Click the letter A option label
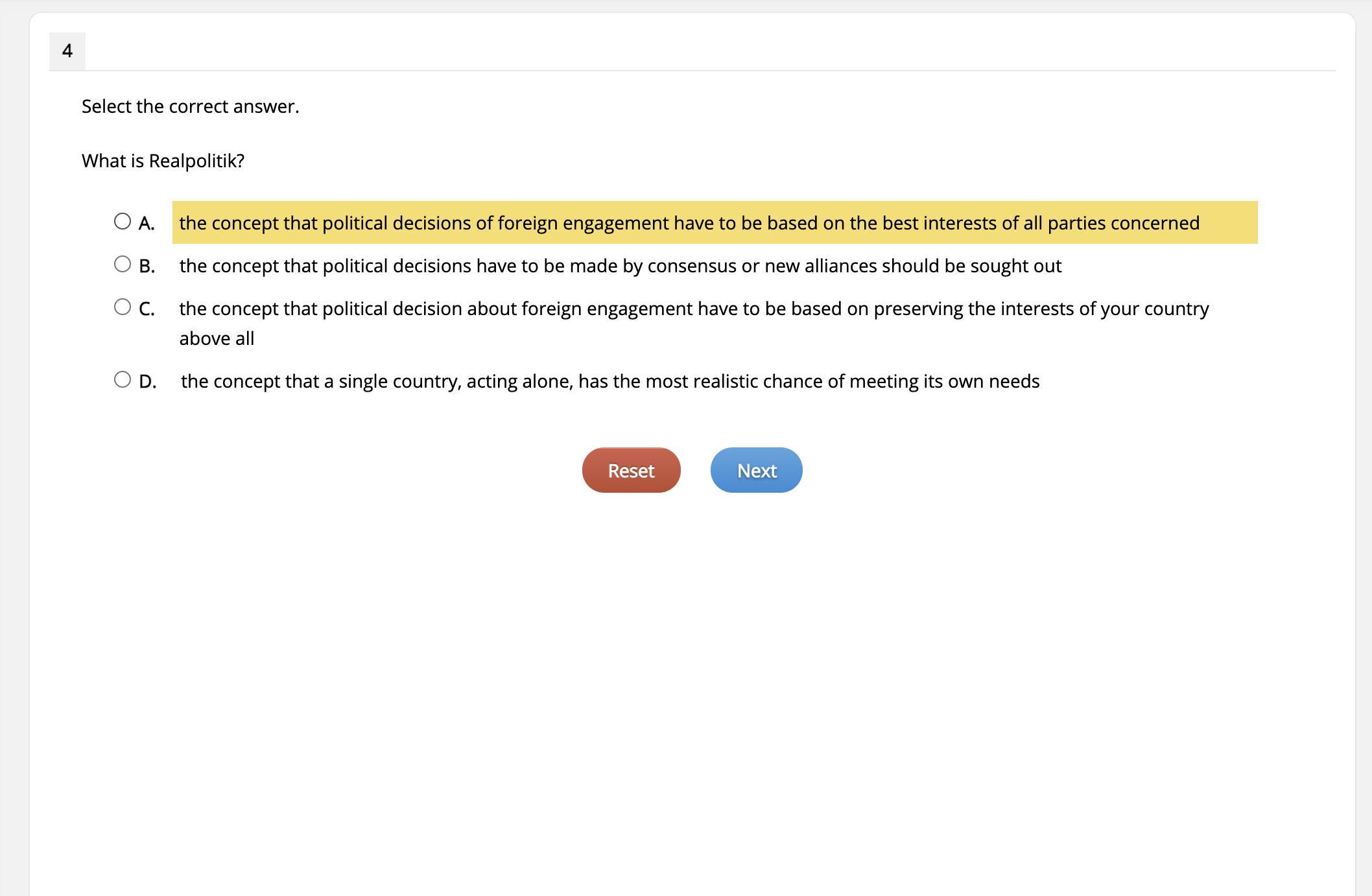The image size is (1372, 896). point(147,224)
